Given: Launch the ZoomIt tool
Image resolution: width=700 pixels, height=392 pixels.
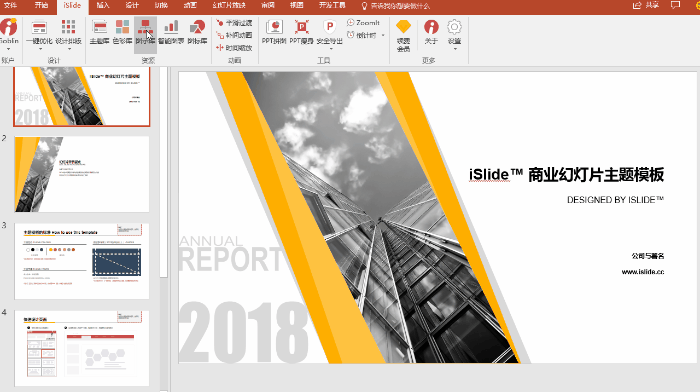Looking at the screenshot, I should click(363, 22).
